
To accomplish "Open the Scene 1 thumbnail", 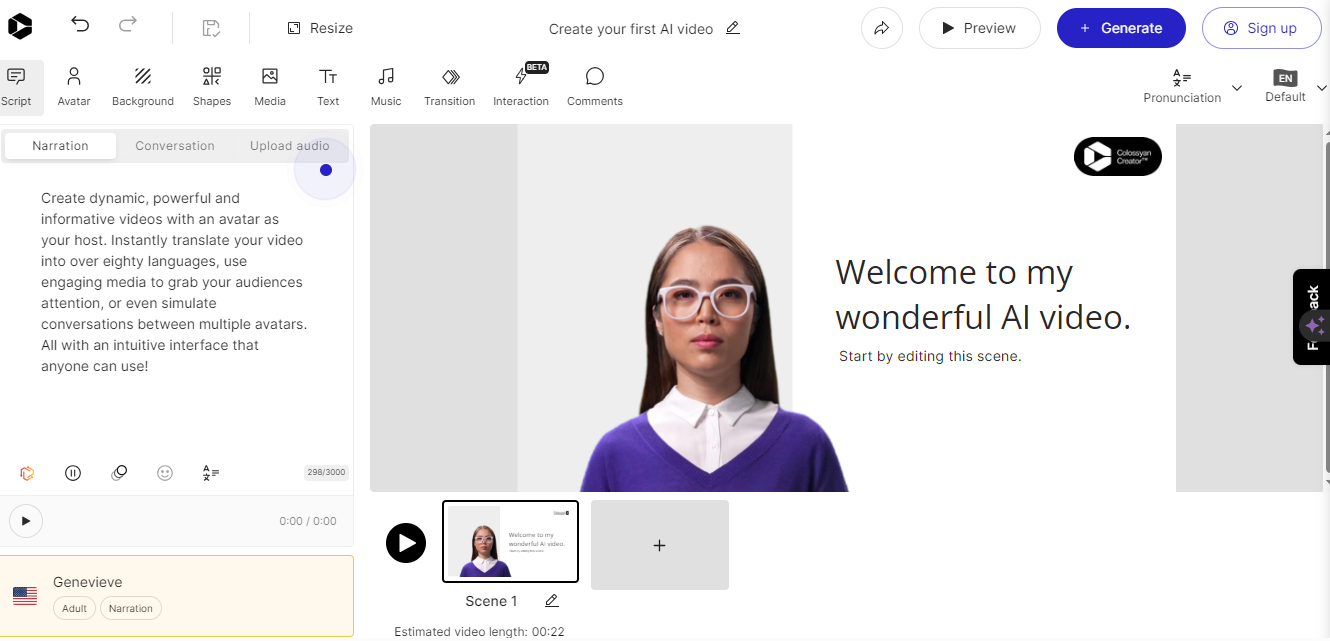I will 510,541.
